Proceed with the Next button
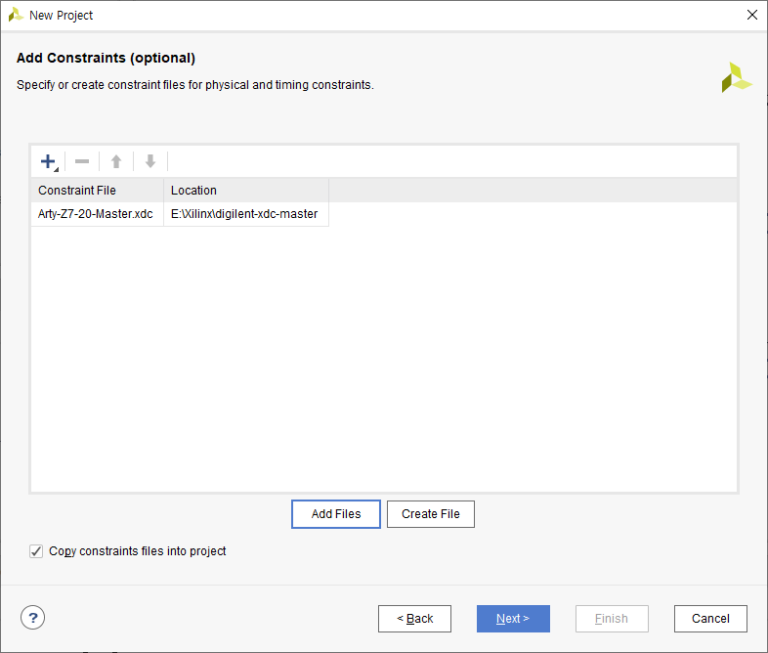 point(513,619)
